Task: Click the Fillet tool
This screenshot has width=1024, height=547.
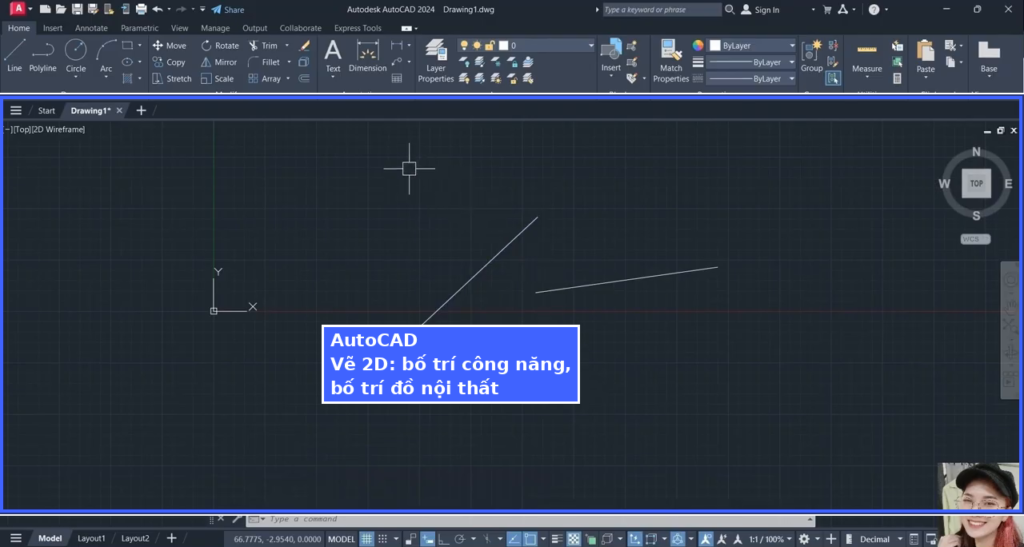Action: (x=264, y=62)
